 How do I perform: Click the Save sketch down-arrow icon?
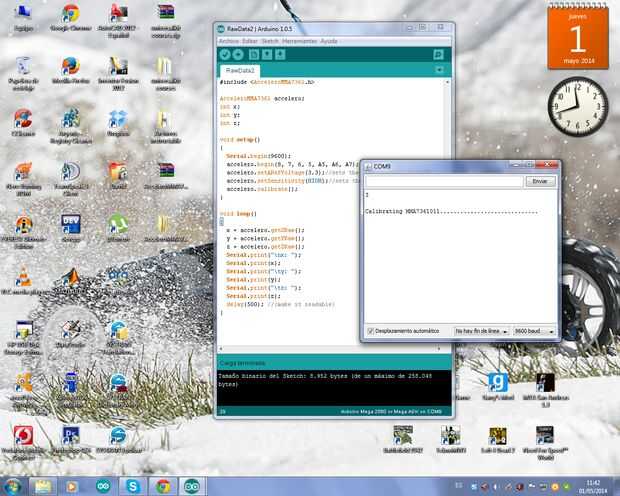[x=280, y=55]
